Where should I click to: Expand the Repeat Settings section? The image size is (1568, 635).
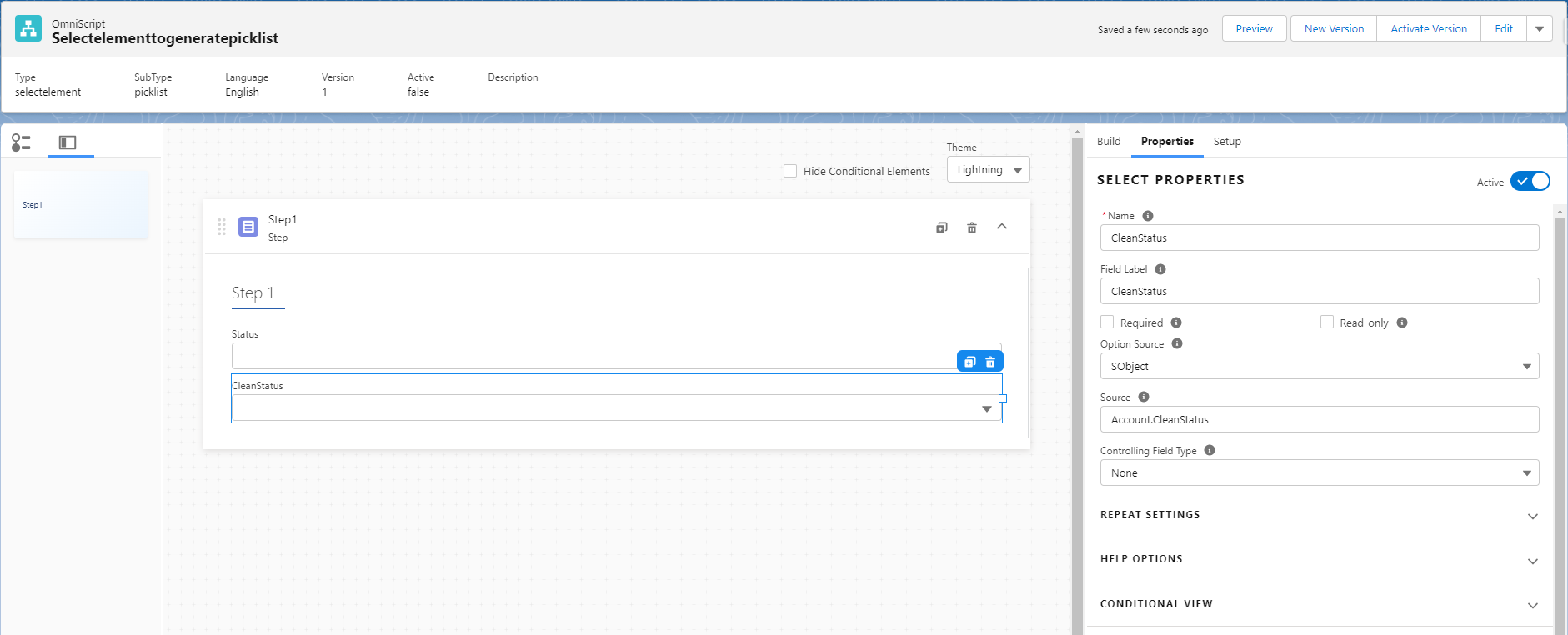coord(1319,516)
